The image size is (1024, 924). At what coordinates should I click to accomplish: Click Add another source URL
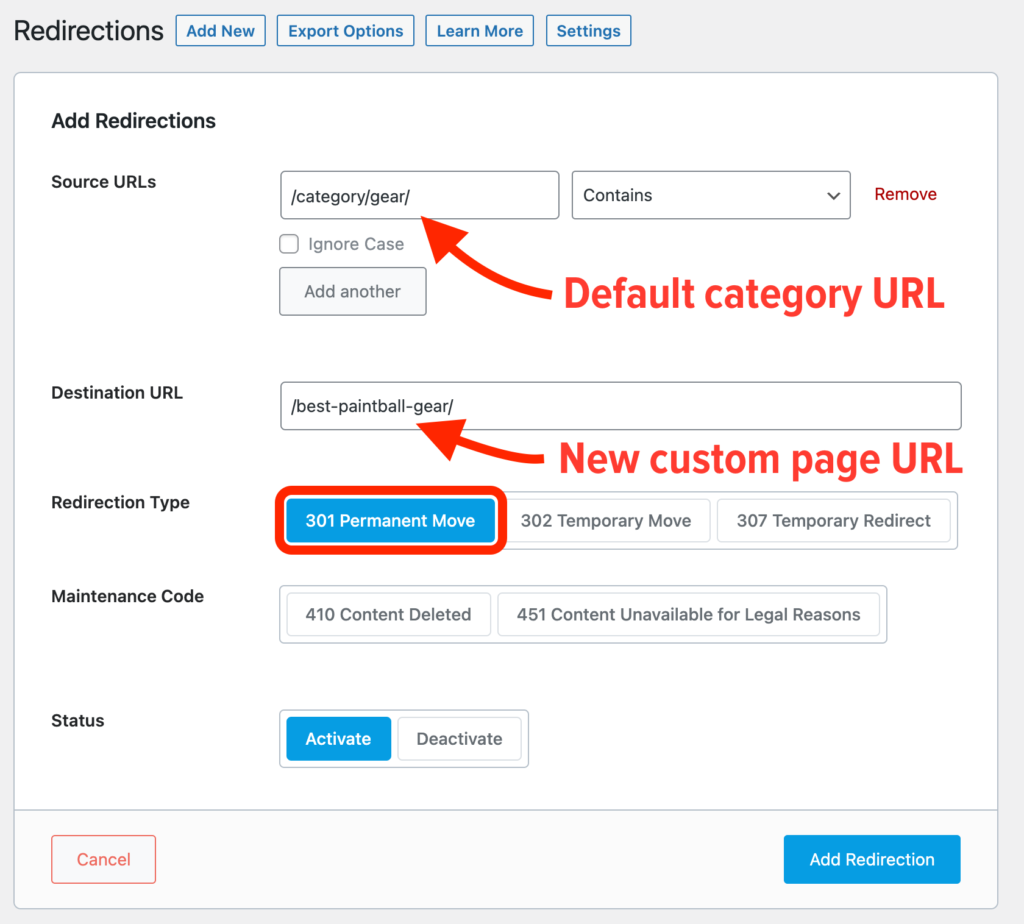(x=352, y=292)
